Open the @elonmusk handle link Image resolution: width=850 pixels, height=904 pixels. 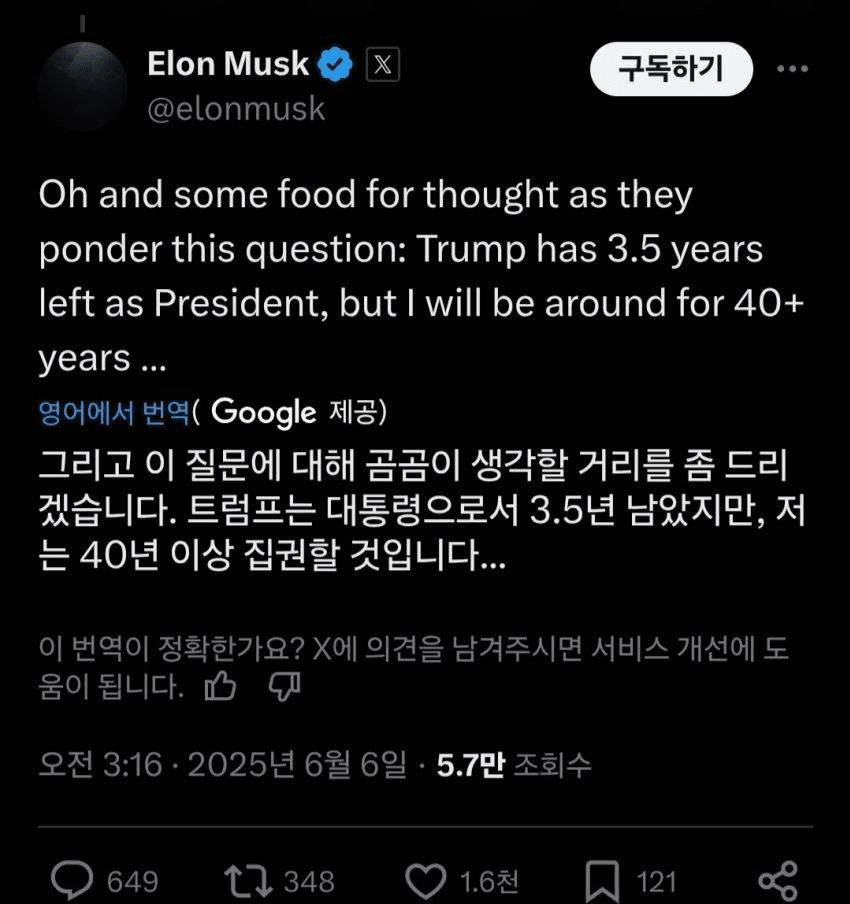[x=236, y=108]
